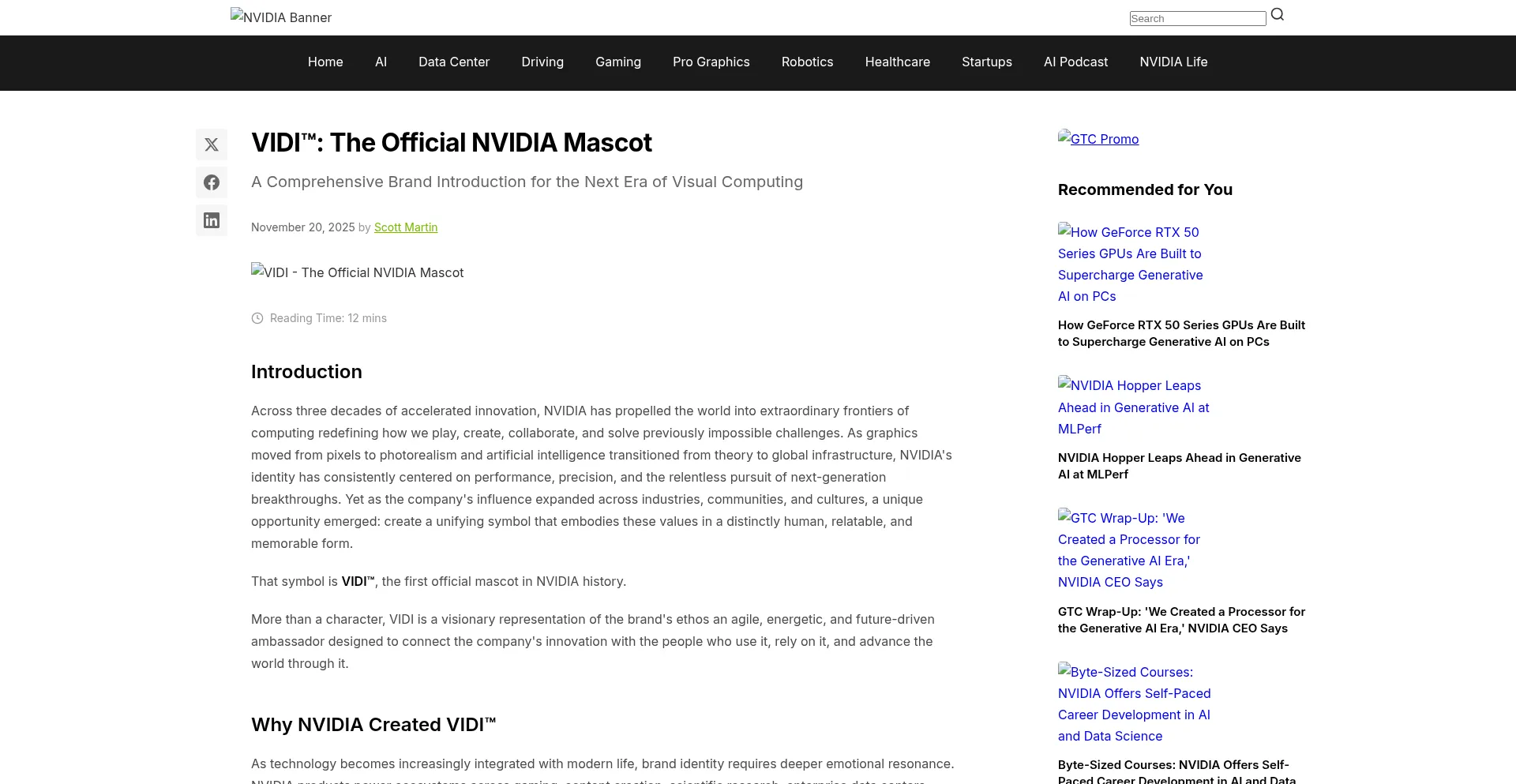This screenshot has width=1516, height=784.
Task: Open the GTC Wrap-Up article thumbnail
Action: 1129,550
